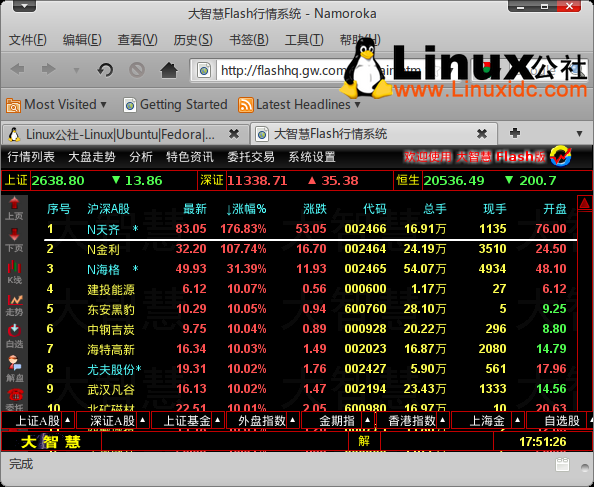Viewport: 594px width, 487px height.
Task: Open the 查看(V) menu
Action: click(x=138, y=40)
